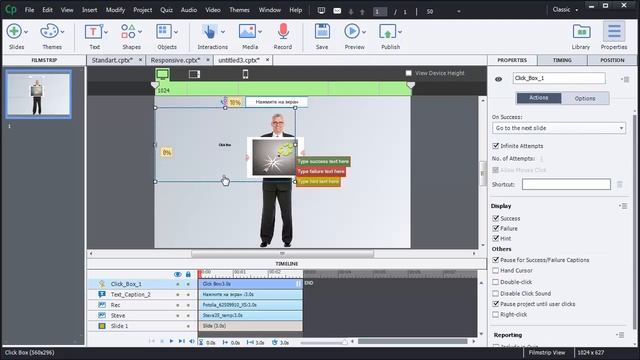This screenshot has width=640, height=360.
Task: Check Disable Click Sound
Action: point(496,293)
